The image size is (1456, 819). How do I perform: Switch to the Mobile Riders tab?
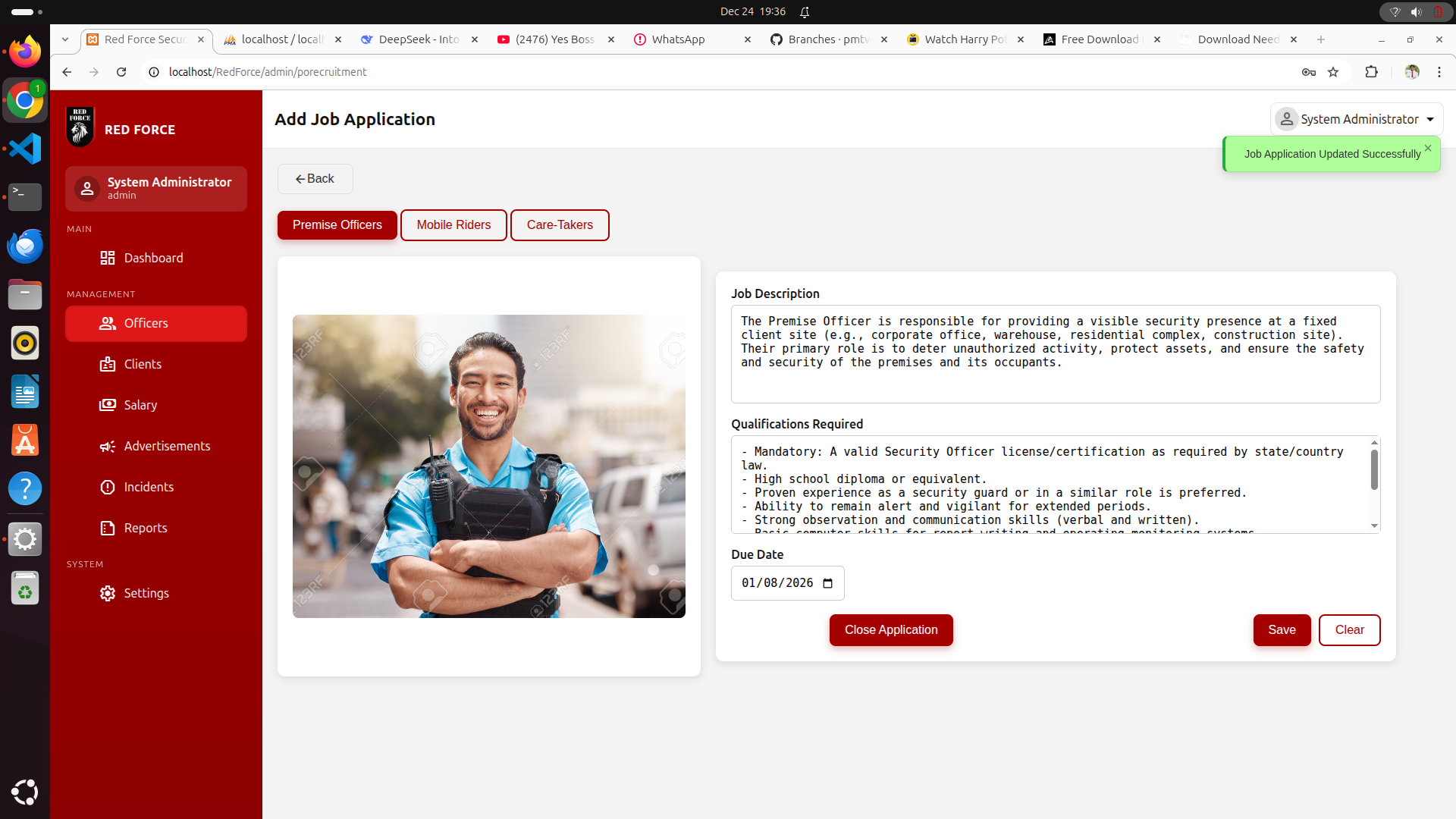(x=453, y=225)
